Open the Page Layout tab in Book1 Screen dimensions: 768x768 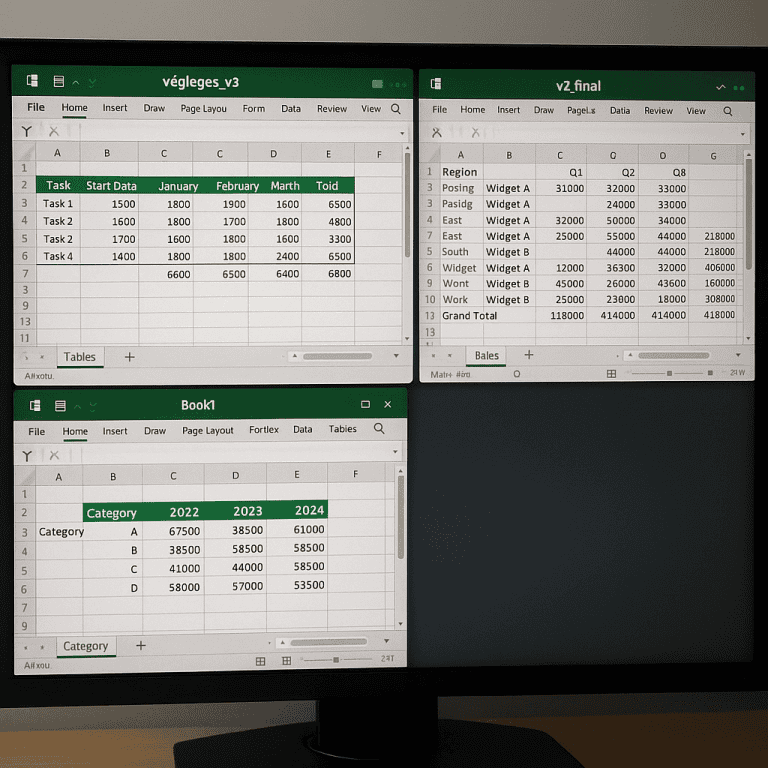click(x=208, y=431)
